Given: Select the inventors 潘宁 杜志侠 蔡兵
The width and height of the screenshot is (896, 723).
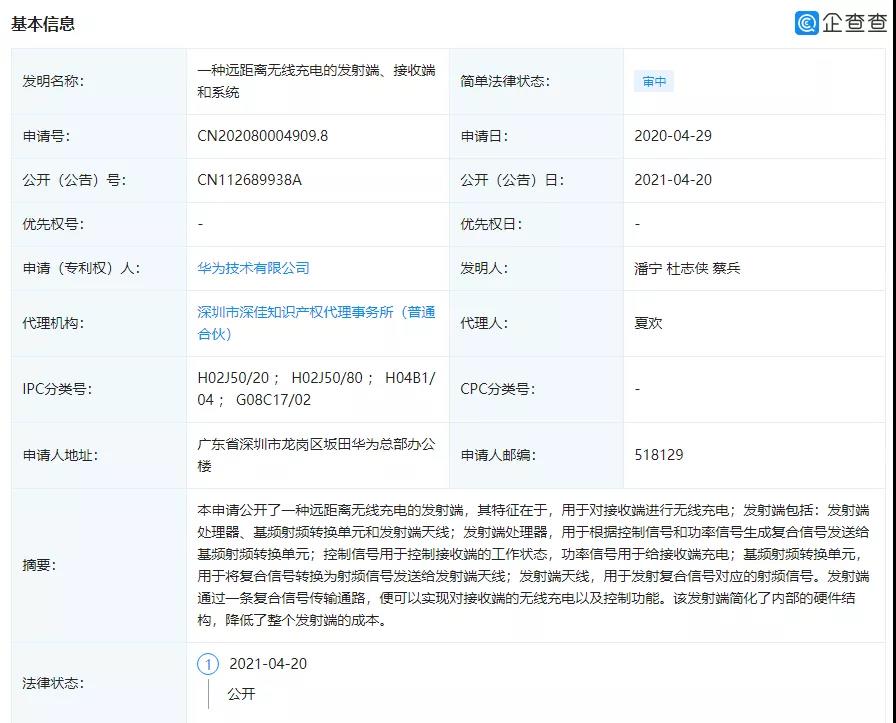Looking at the screenshot, I should coord(687,268).
